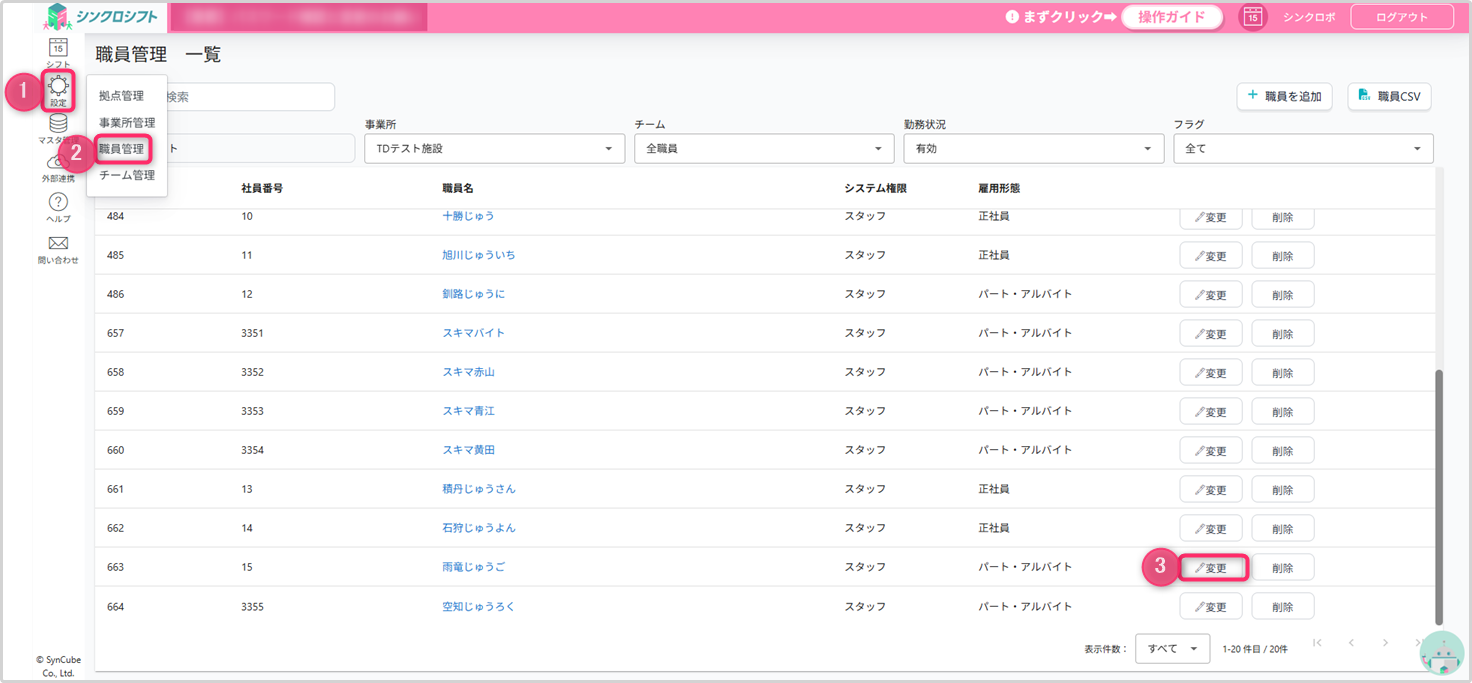Viewport: 1472px width, 683px height.
Task: Click the システム権限 column header
Action: click(875, 188)
